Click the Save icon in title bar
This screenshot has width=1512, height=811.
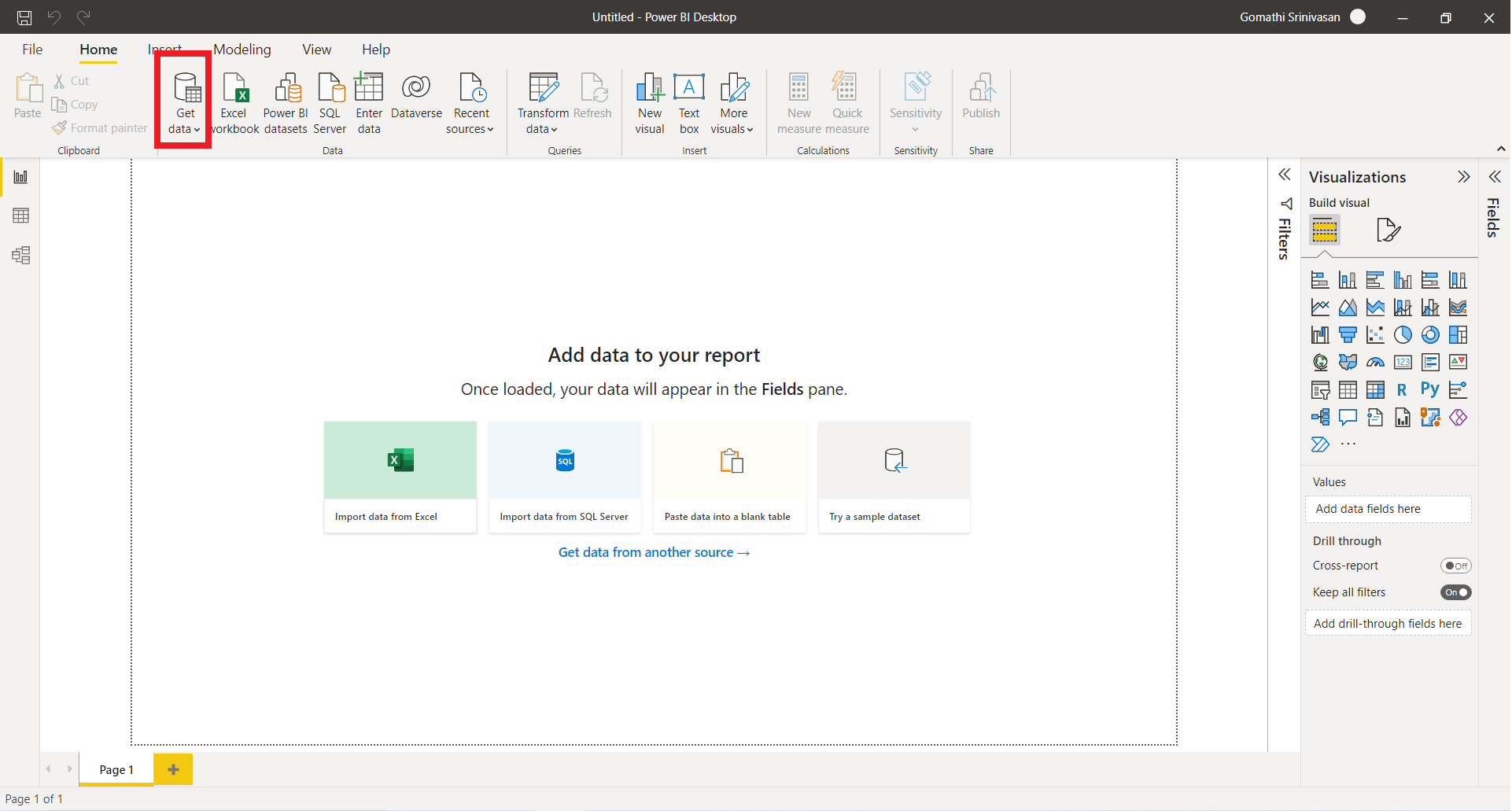(x=24, y=17)
